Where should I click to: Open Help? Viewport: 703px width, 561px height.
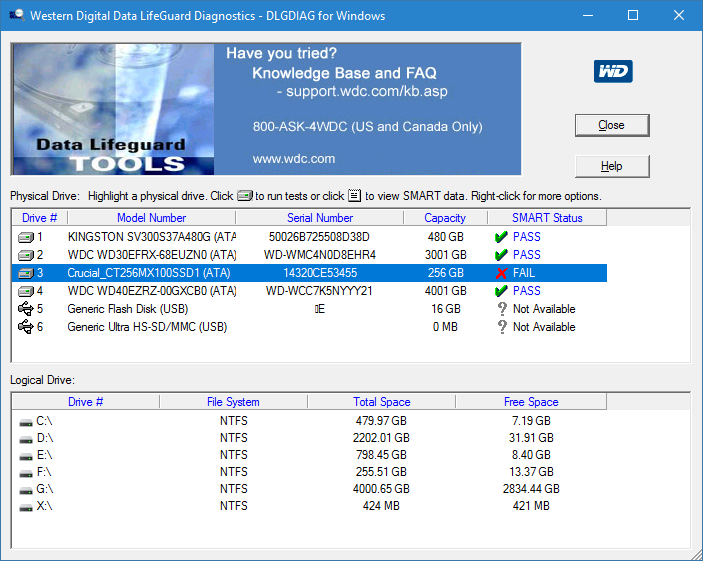(x=612, y=166)
